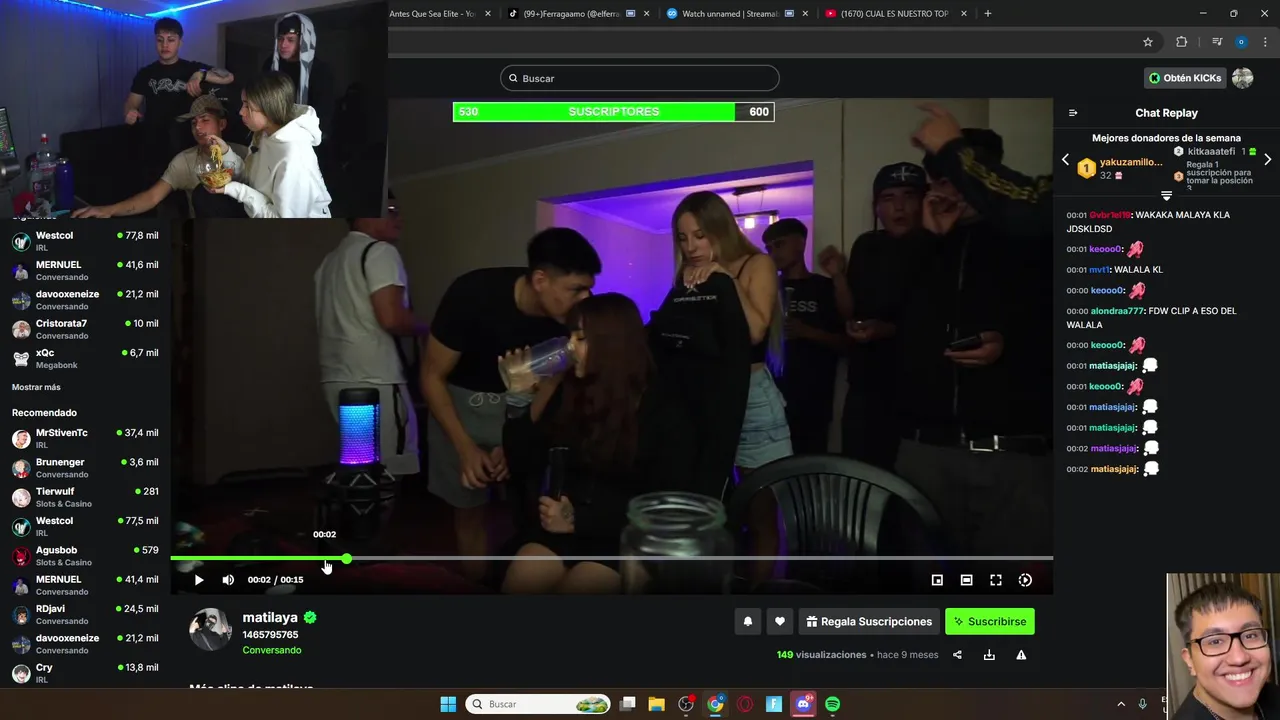The width and height of the screenshot is (1280, 720).
Task: Show hidden system tray icons
Action: pyautogui.click(x=1121, y=704)
